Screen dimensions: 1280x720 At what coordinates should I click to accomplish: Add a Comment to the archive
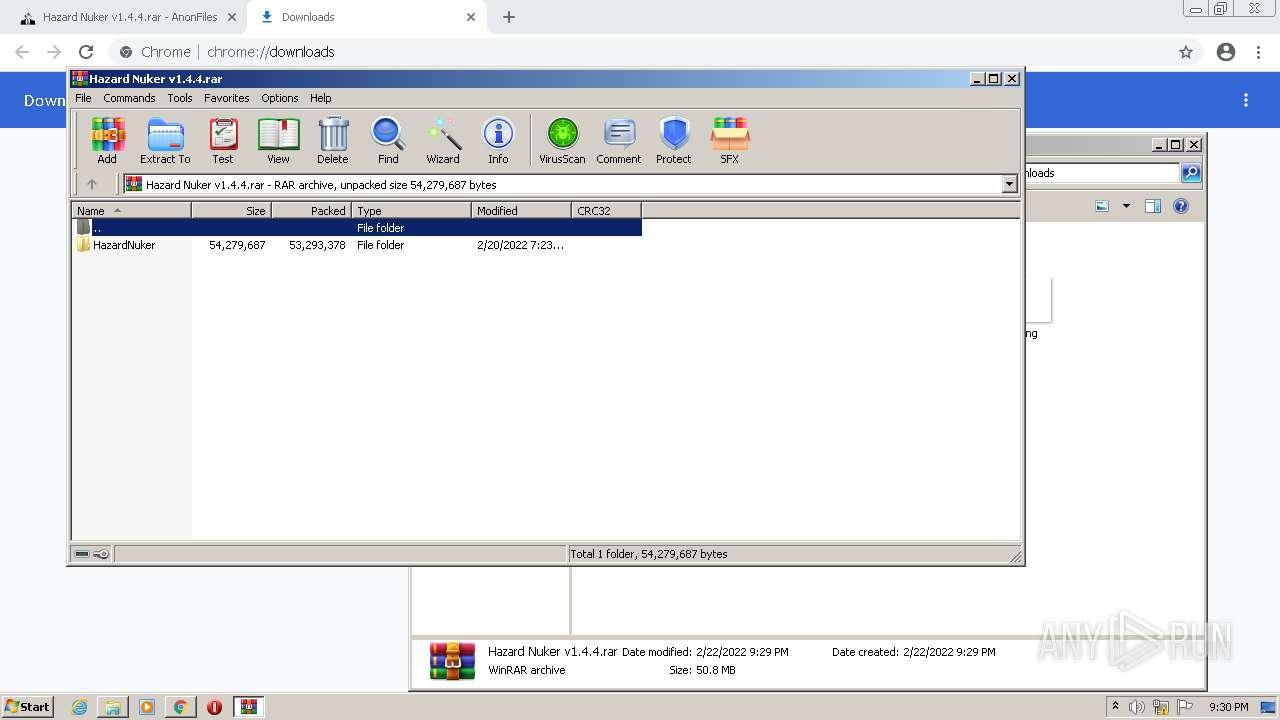(619, 140)
